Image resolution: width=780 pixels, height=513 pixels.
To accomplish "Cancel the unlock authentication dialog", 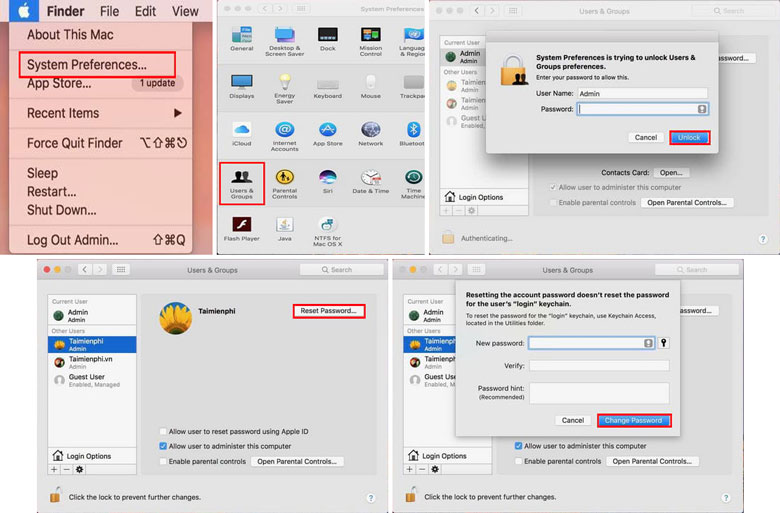I will pyautogui.click(x=646, y=137).
